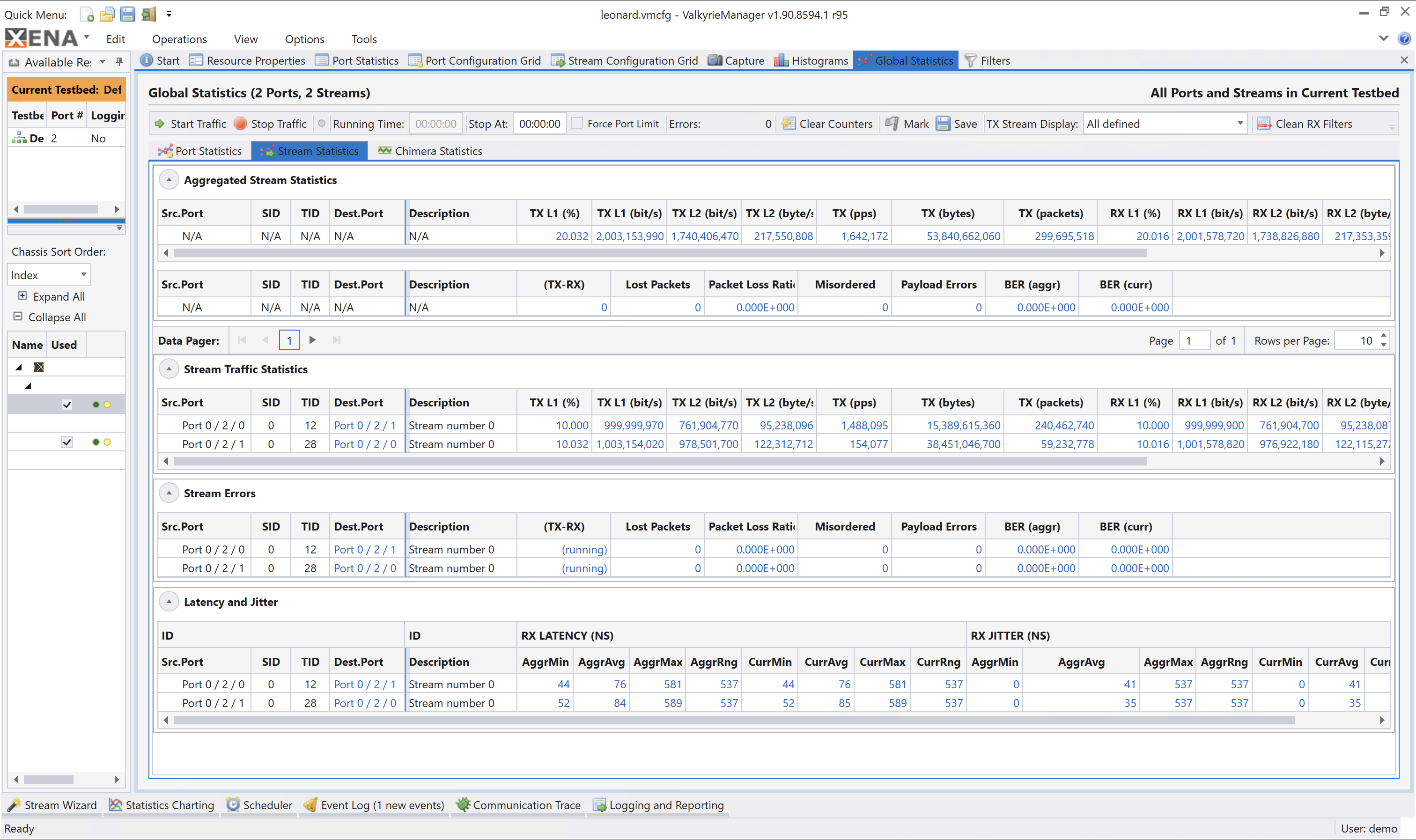Open the View menu
This screenshot has height=840, width=1416.
tap(246, 39)
